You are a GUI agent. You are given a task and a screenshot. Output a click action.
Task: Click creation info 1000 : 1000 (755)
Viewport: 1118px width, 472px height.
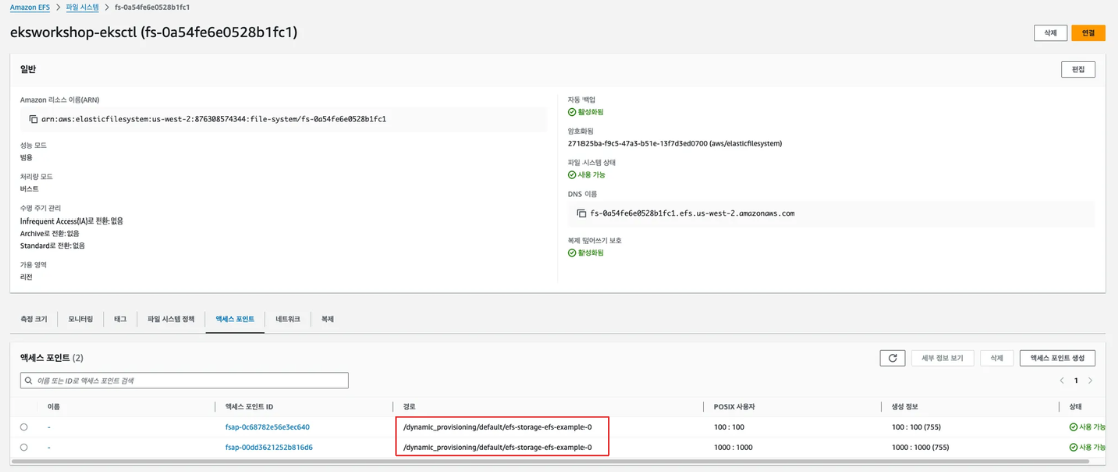(x=920, y=448)
